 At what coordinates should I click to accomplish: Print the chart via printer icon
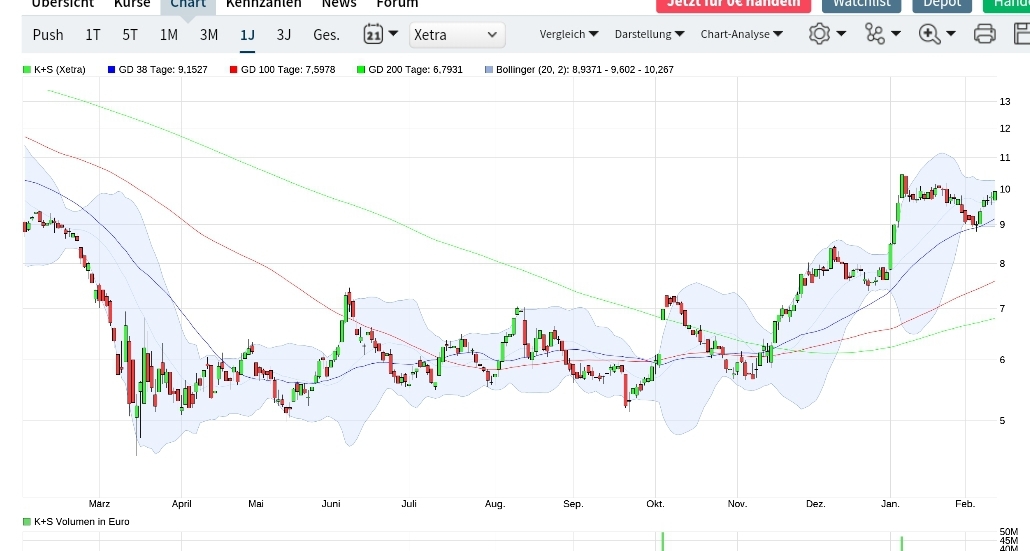coord(984,33)
